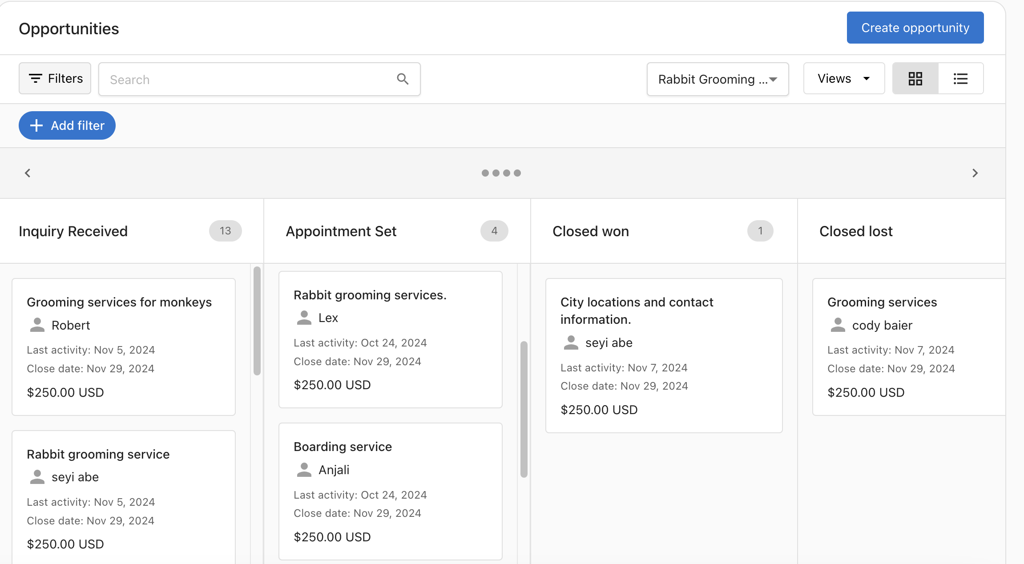Focus the Search input field
1024x564 pixels.
coord(250,79)
